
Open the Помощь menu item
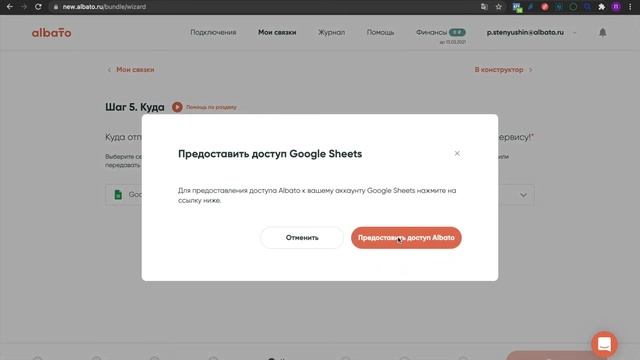[x=380, y=32]
